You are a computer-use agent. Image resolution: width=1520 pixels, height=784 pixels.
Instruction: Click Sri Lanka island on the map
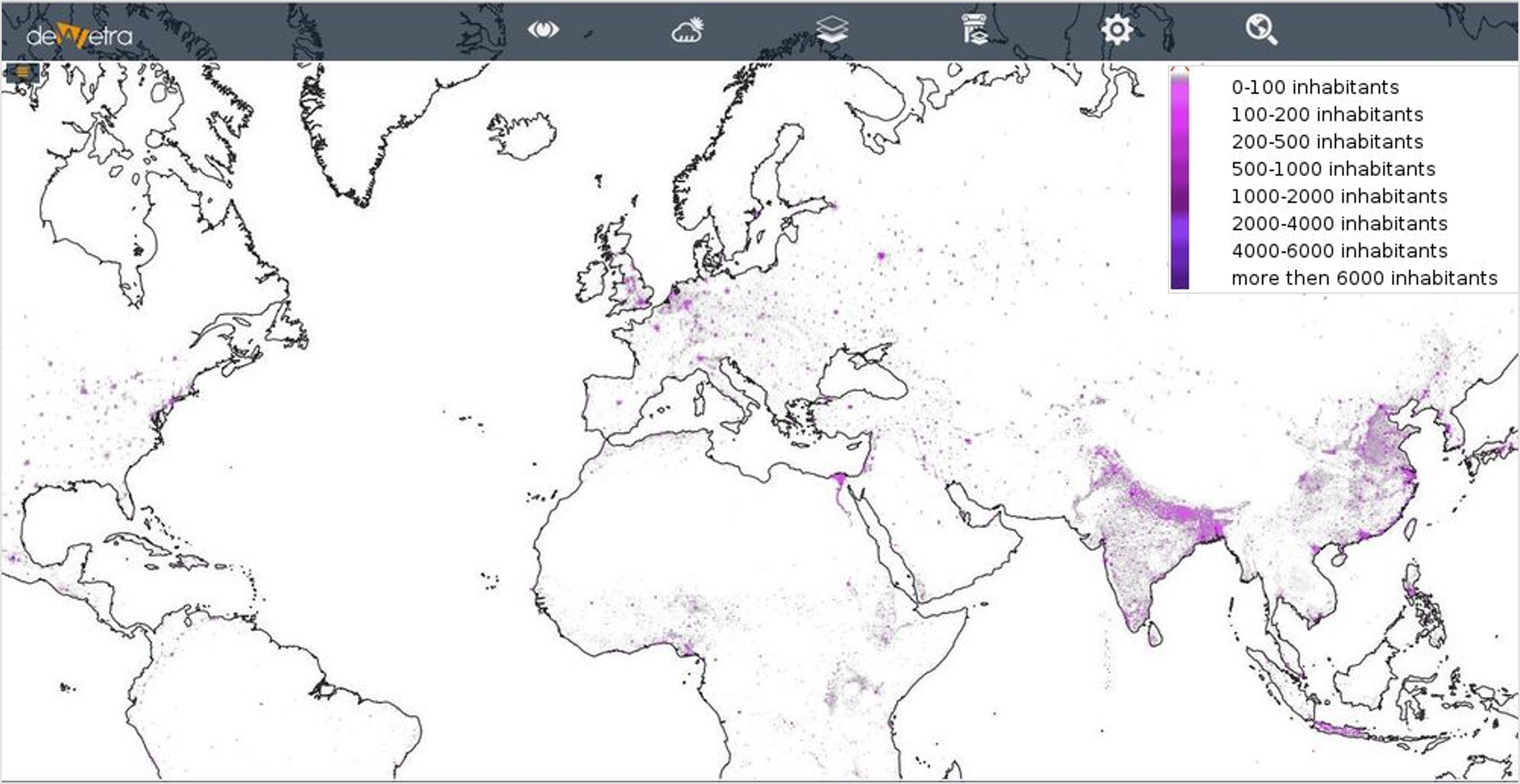tap(1154, 634)
